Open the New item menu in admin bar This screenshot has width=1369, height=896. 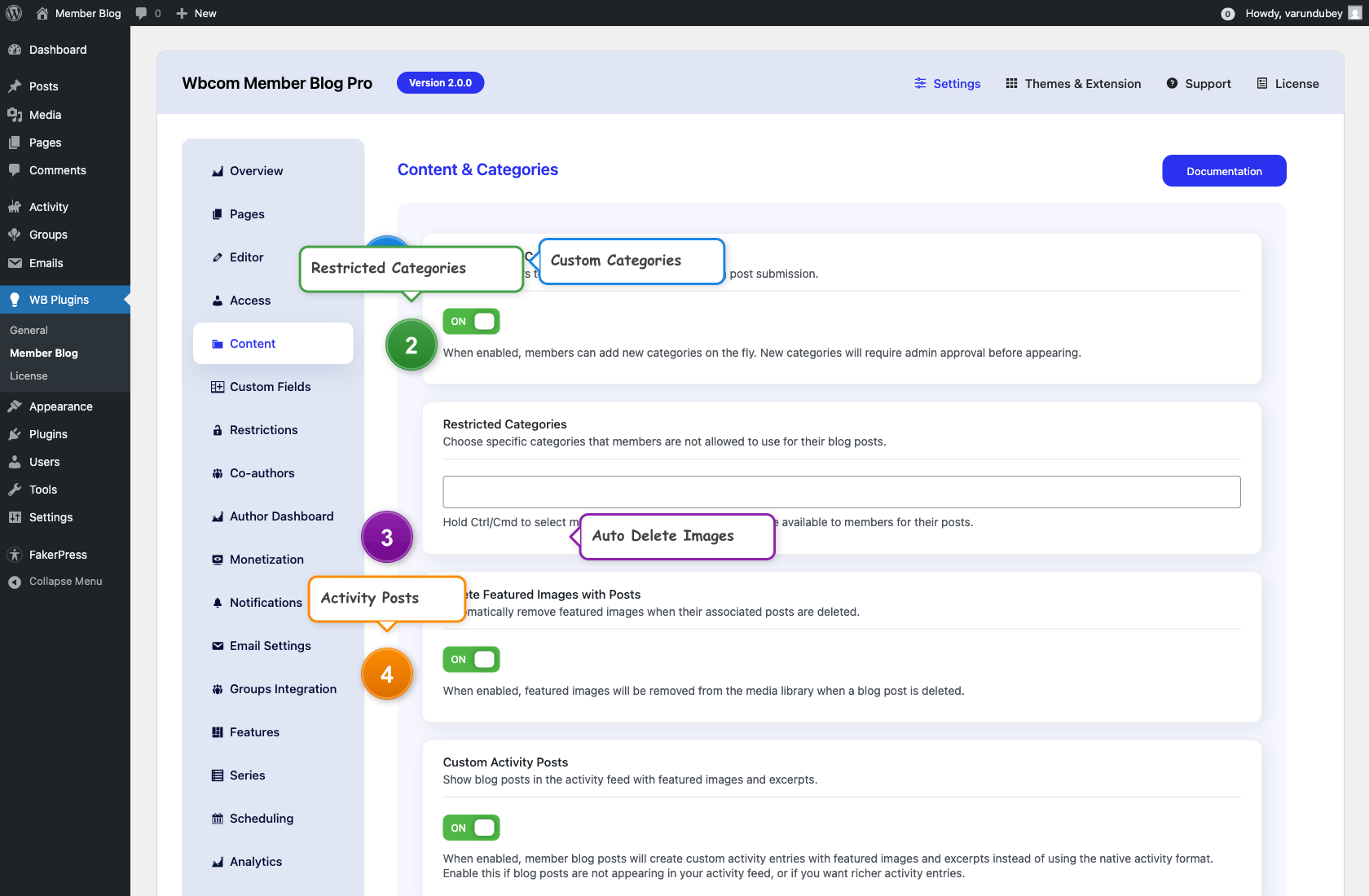[x=196, y=13]
